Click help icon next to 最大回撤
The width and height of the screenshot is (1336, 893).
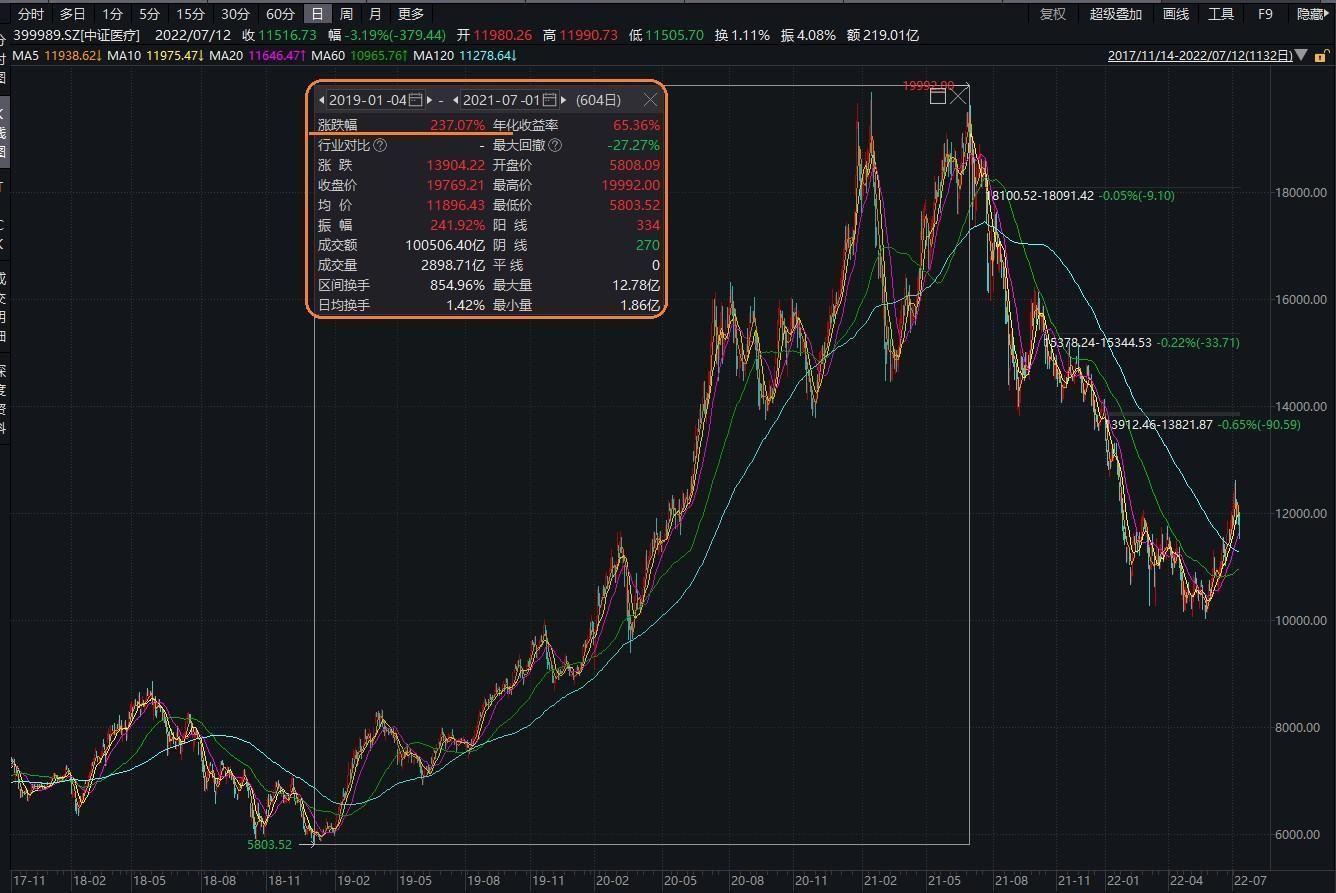tap(555, 145)
